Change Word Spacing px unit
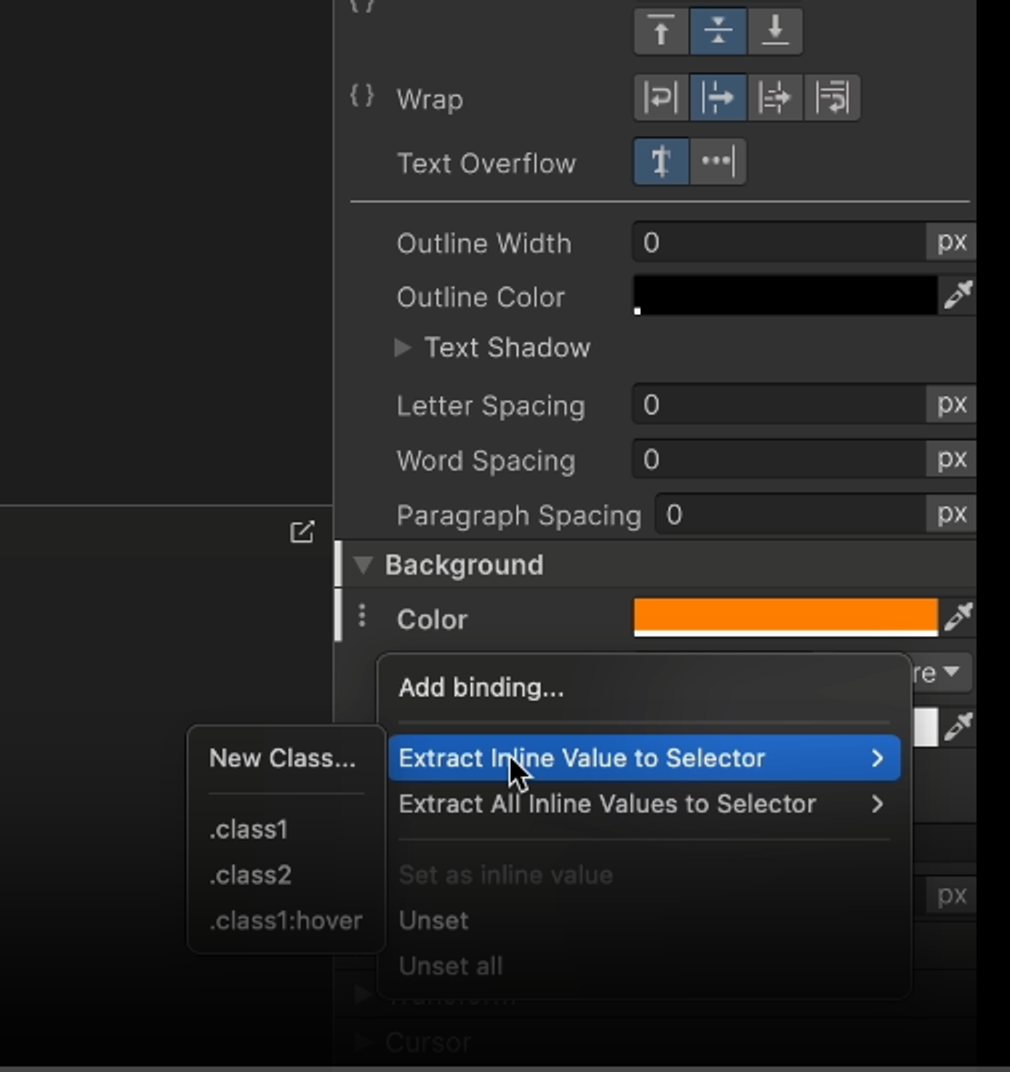The width and height of the screenshot is (1010, 1072). 951,459
